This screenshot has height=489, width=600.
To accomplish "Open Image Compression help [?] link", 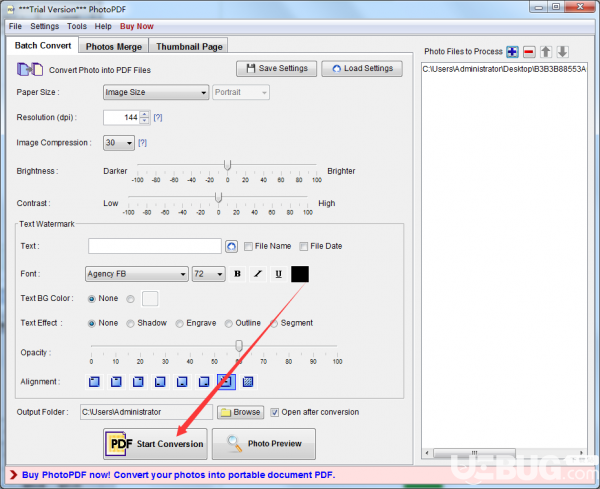I will click(142, 143).
